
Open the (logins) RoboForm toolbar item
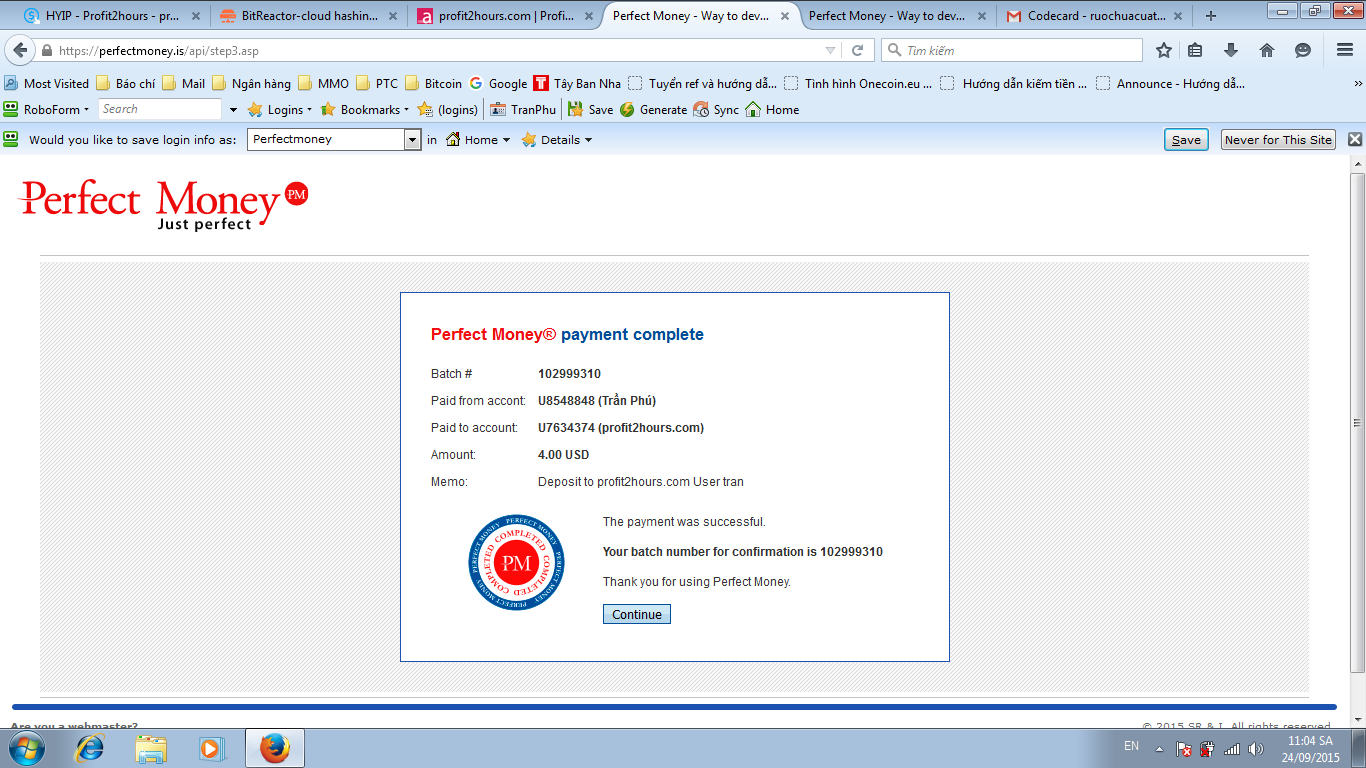point(448,110)
